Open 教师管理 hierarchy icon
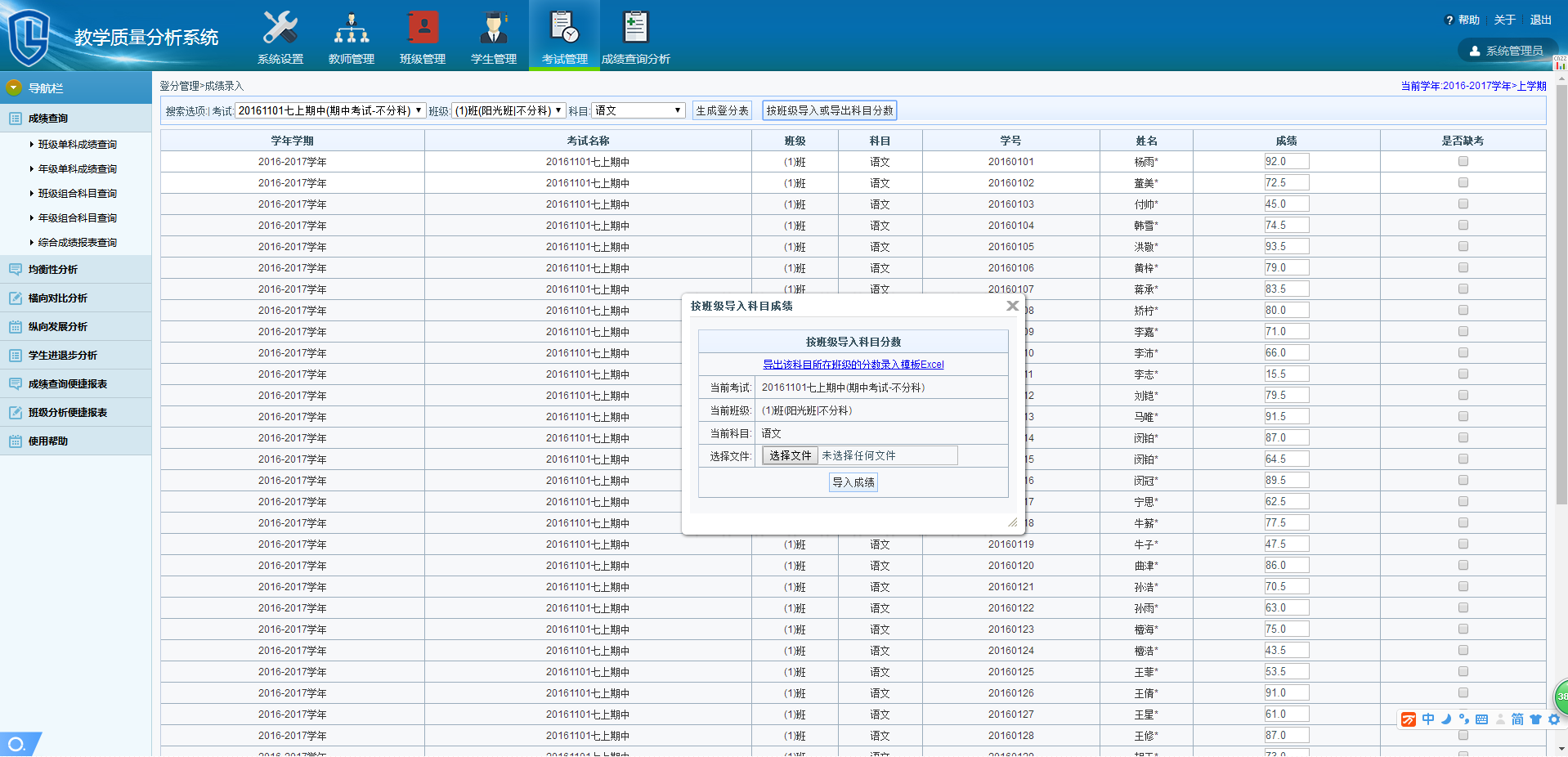 point(352,29)
